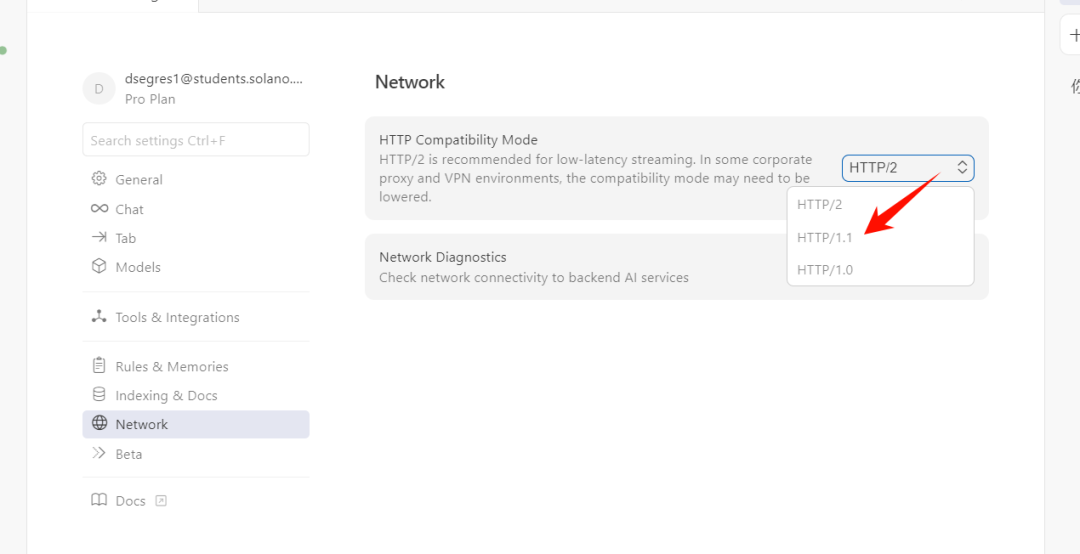Click the plus icon at top right
1080x554 pixels.
tap(1074, 34)
